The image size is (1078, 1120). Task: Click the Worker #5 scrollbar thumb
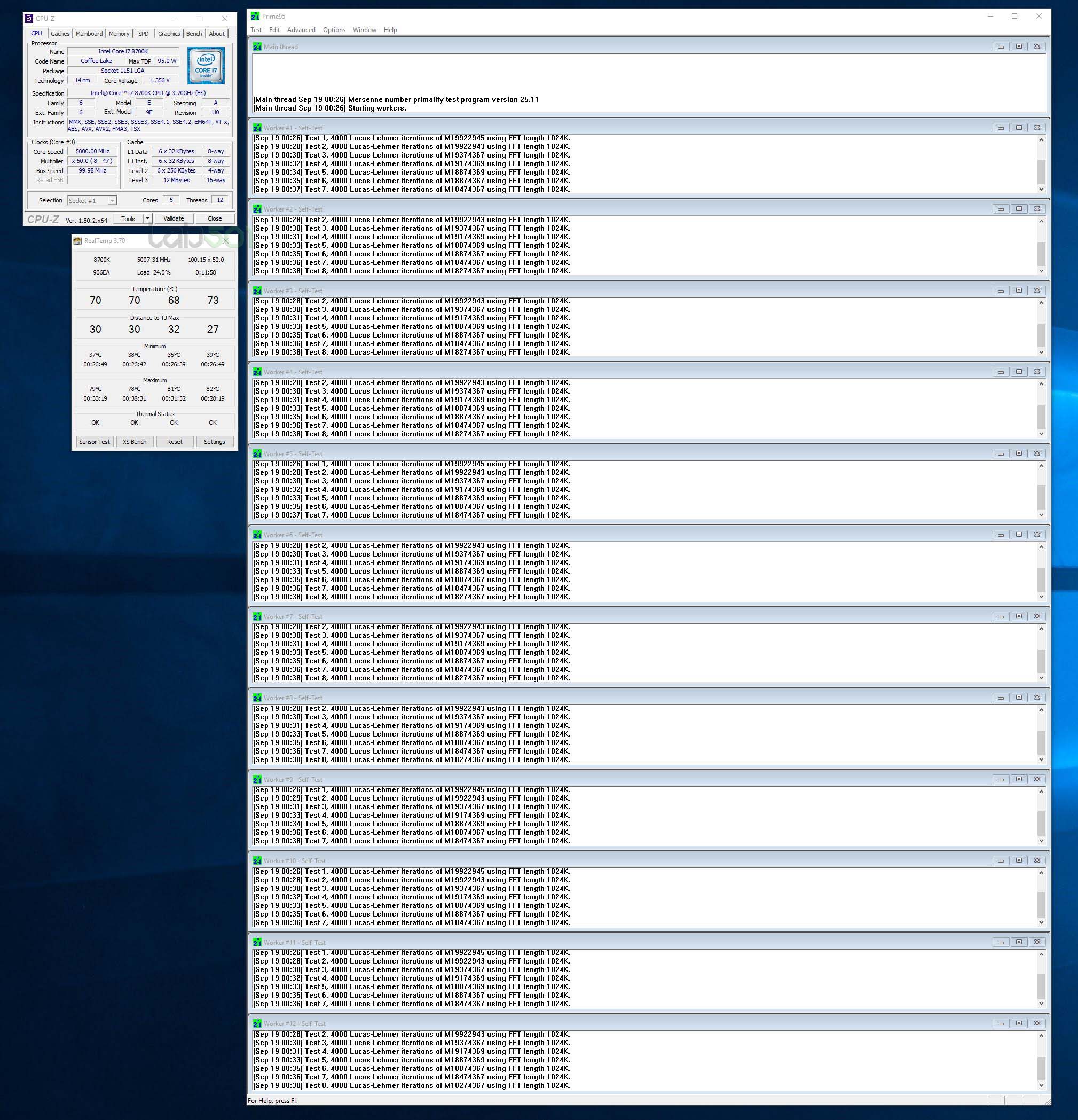pos(1041,497)
